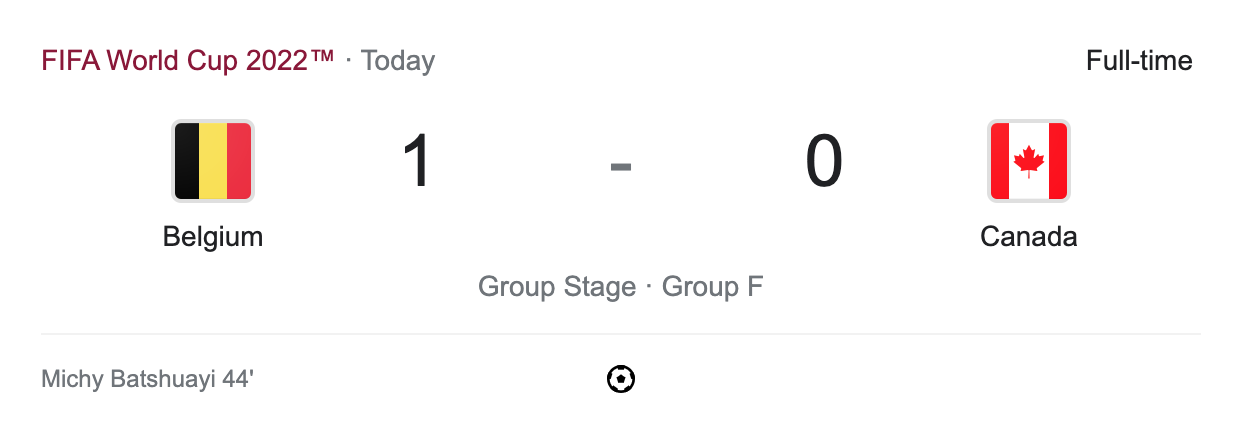
Task: Click the Full-time match status
Action: [1139, 61]
